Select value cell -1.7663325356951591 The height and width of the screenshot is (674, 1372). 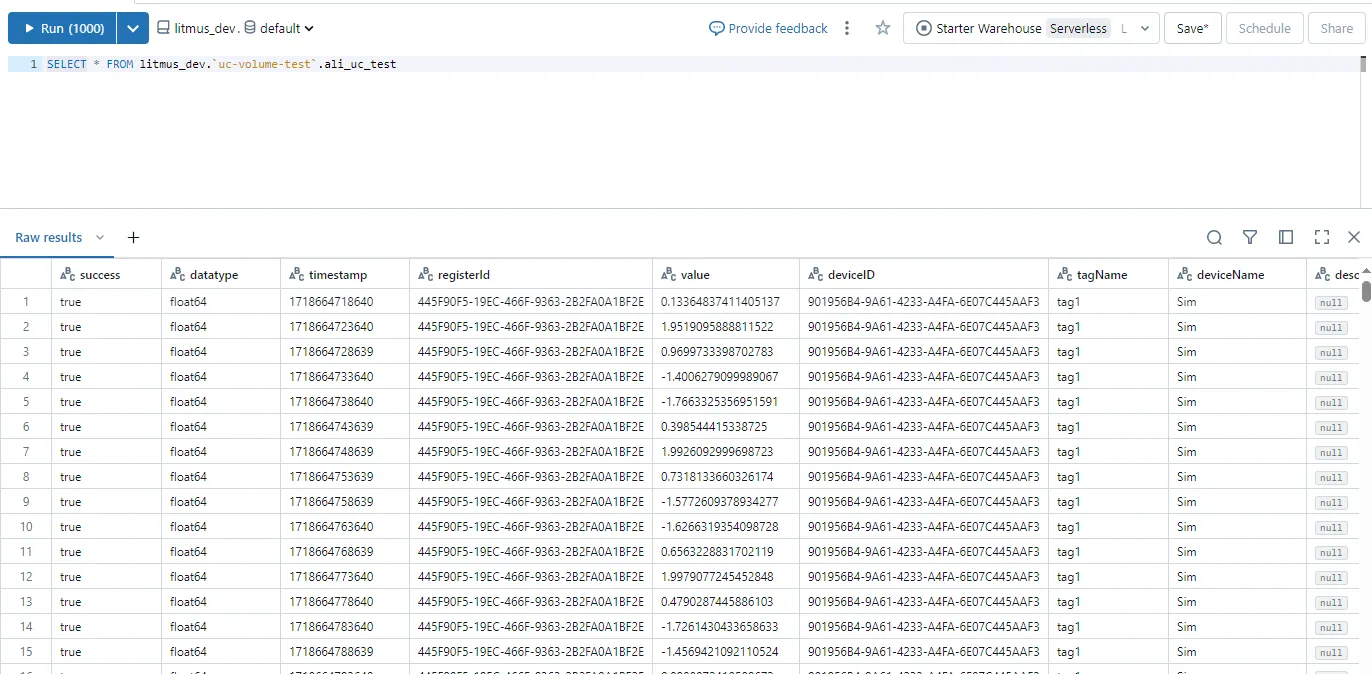pos(726,401)
